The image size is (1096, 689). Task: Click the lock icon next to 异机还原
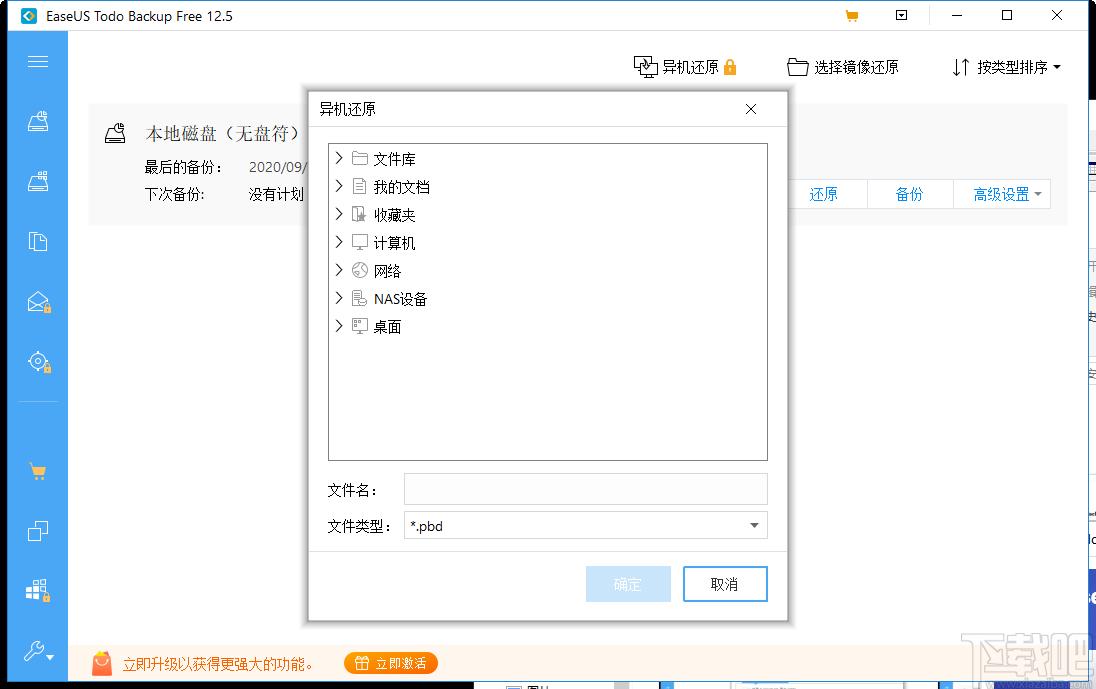[x=730, y=67]
